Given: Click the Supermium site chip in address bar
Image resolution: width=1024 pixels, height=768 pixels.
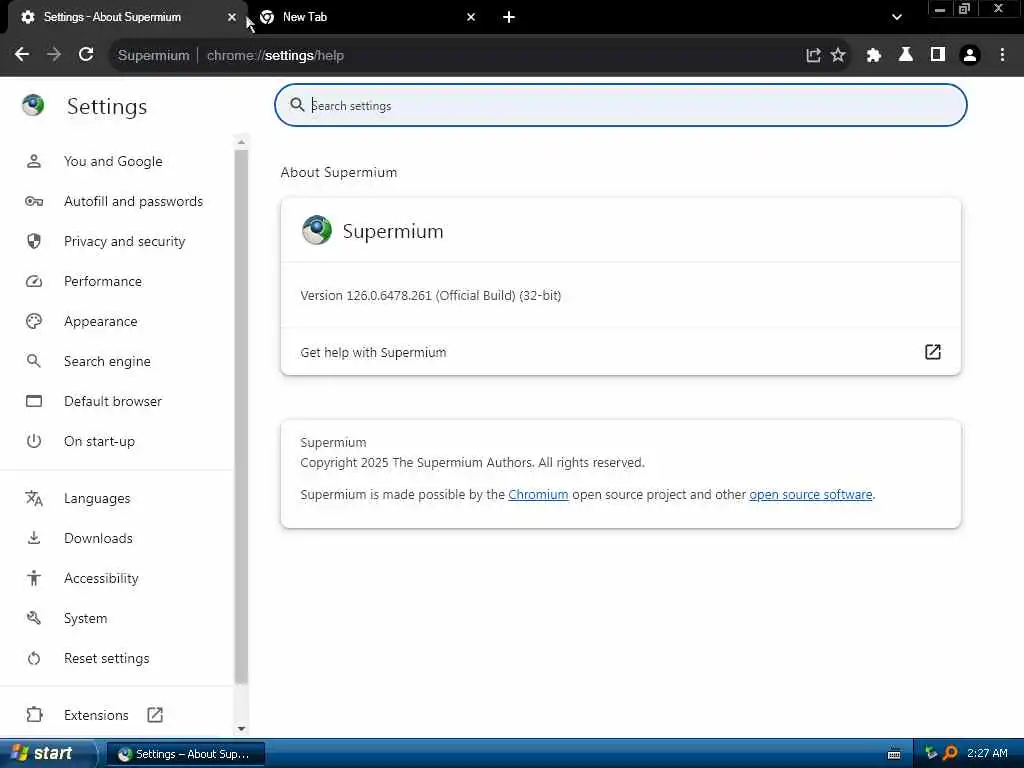Looking at the screenshot, I should coord(153,56).
